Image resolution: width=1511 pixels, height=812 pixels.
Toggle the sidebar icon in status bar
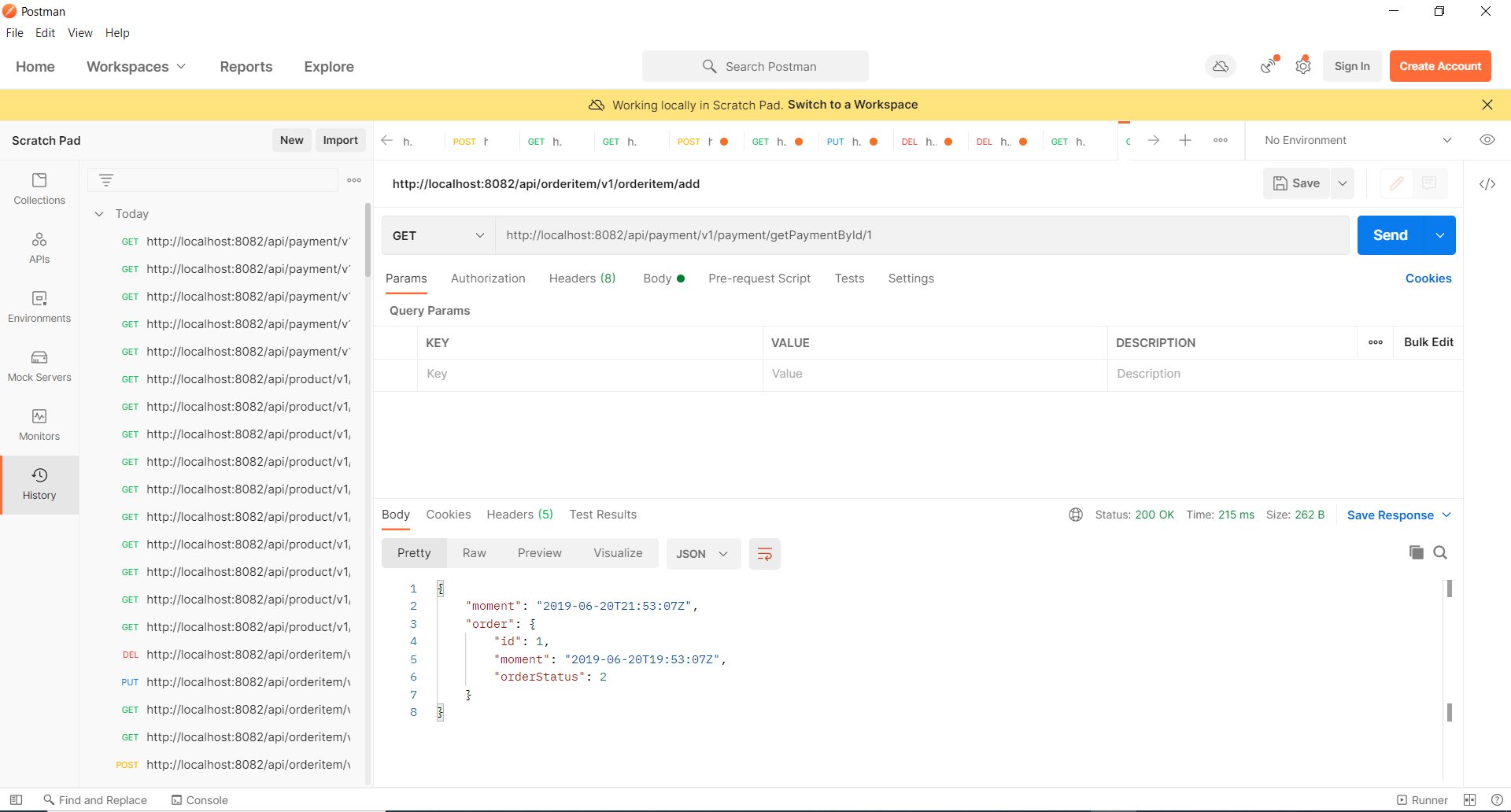16,799
